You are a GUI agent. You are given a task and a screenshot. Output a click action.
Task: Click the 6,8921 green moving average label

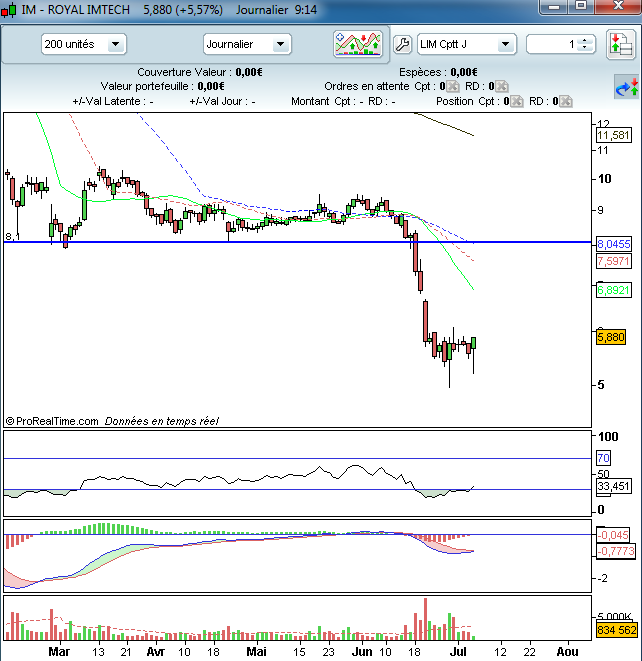click(614, 290)
